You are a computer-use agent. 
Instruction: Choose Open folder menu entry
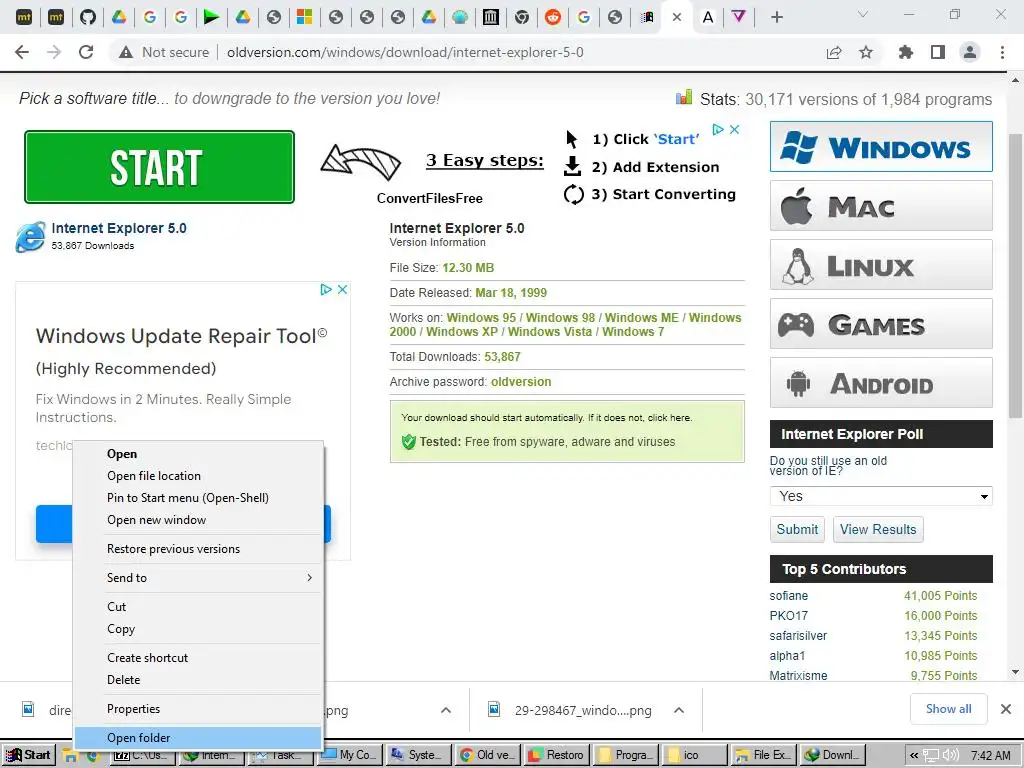[x=198, y=738]
